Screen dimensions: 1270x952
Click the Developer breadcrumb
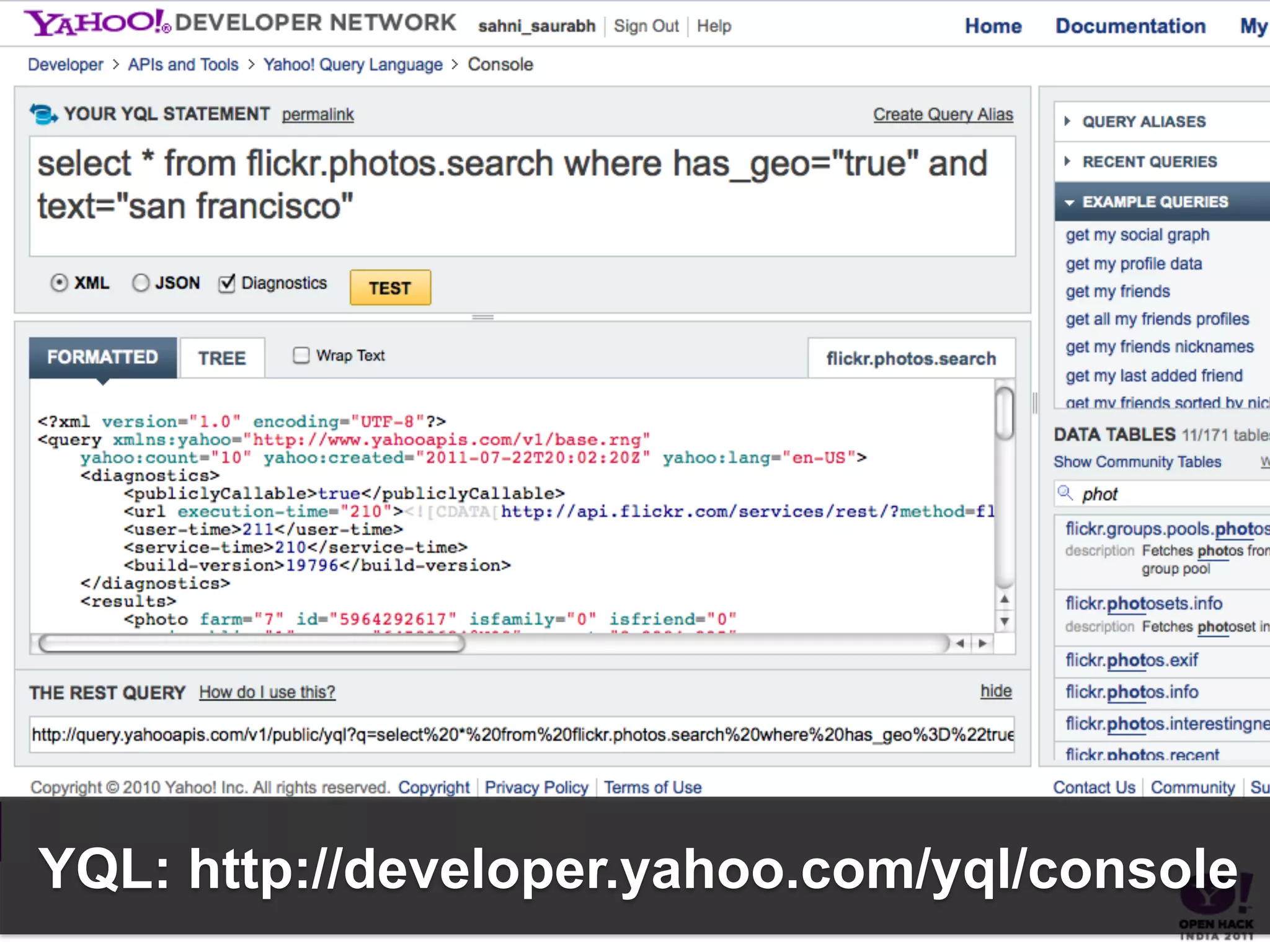pyautogui.click(x=66, y=64)
